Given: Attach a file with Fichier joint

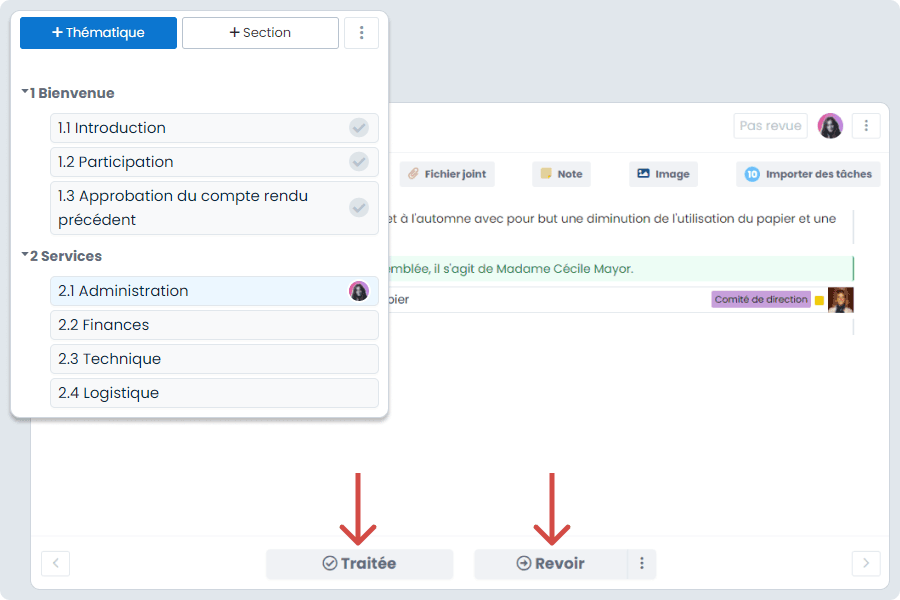Looking at the screenshot, I should (x=447, y=174).
